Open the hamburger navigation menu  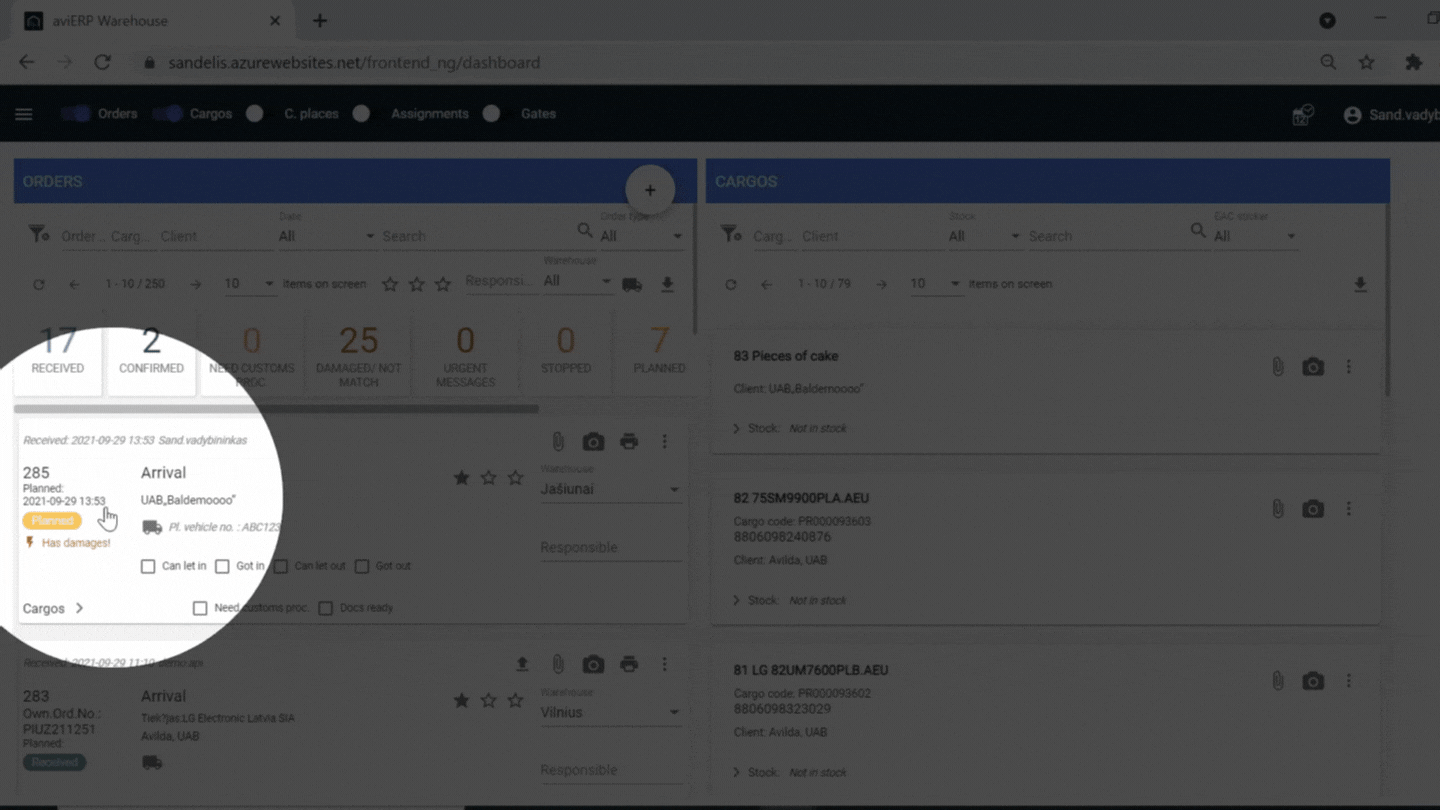[24, 114]
